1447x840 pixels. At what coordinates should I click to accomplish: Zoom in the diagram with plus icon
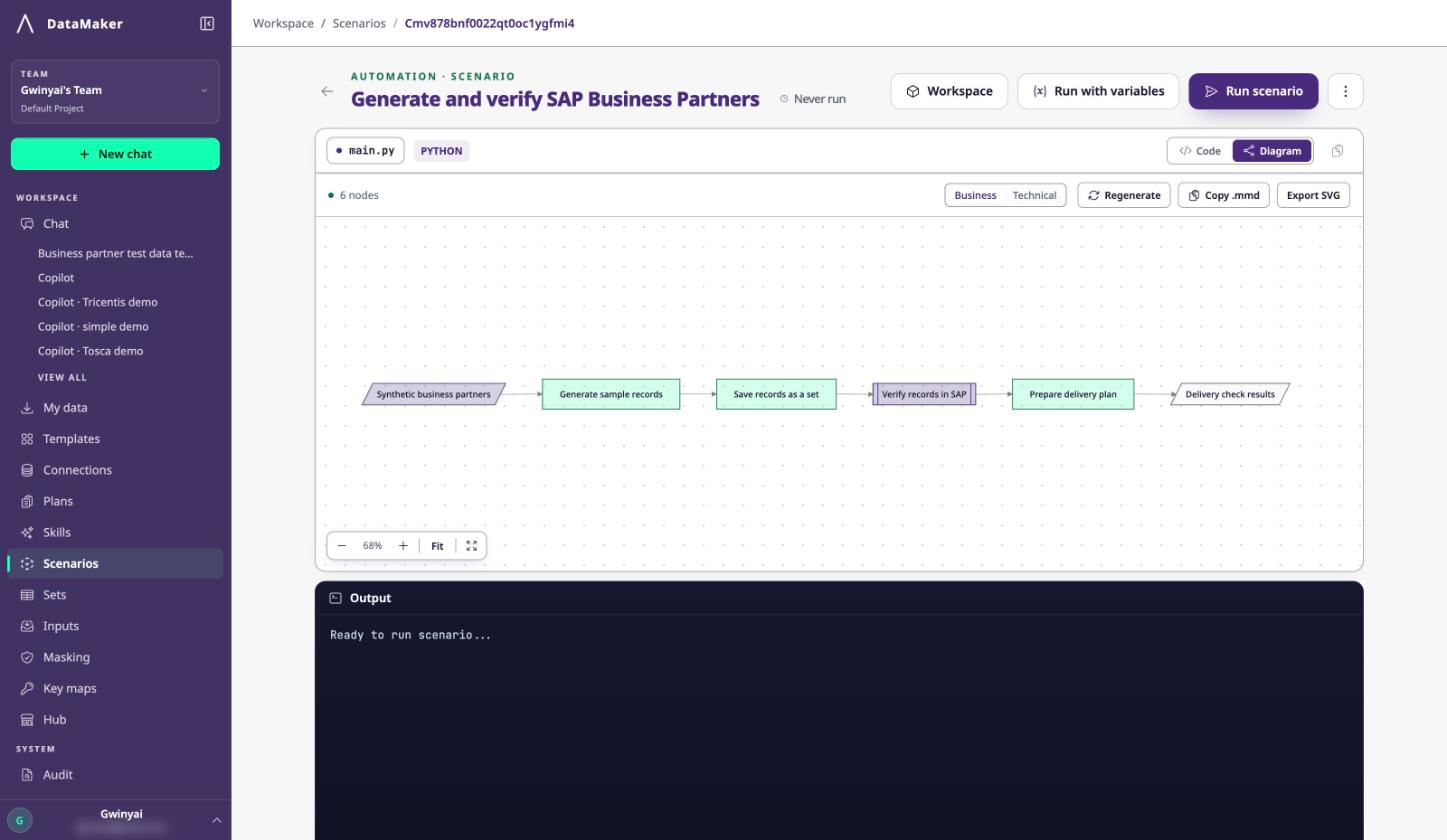click(x=403, y=546)
